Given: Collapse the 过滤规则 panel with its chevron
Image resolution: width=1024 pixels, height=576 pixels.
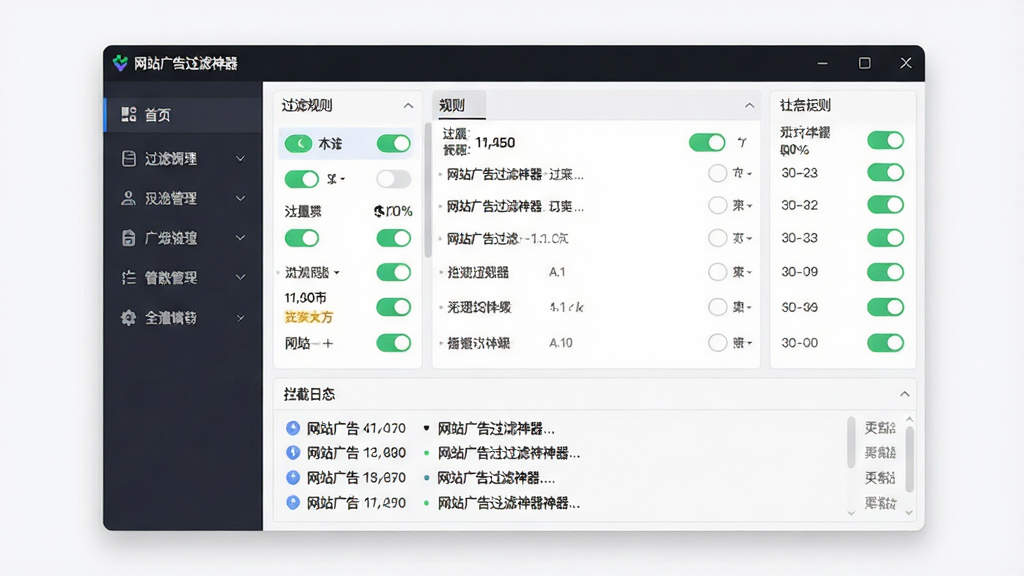Looking at the screenshot, I should [x=408, y=105].
